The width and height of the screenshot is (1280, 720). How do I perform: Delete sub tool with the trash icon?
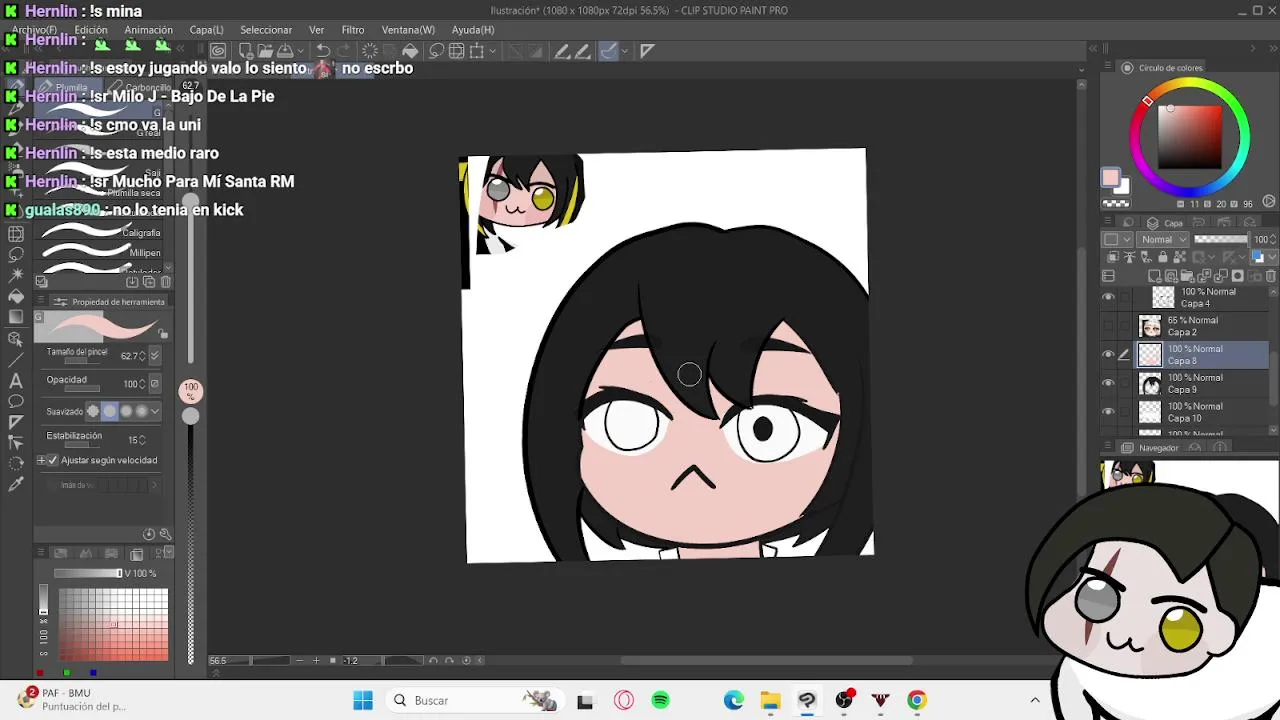point(166,282)
